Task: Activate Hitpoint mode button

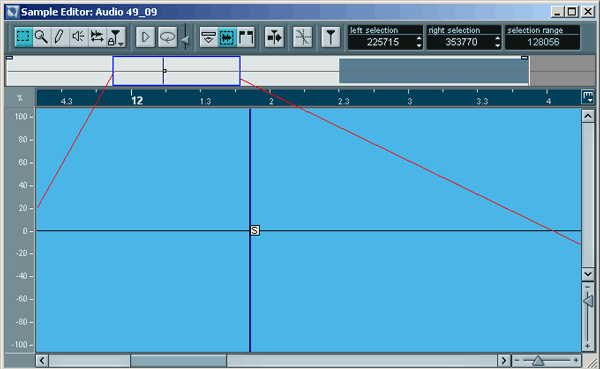Action: (331, 37)
